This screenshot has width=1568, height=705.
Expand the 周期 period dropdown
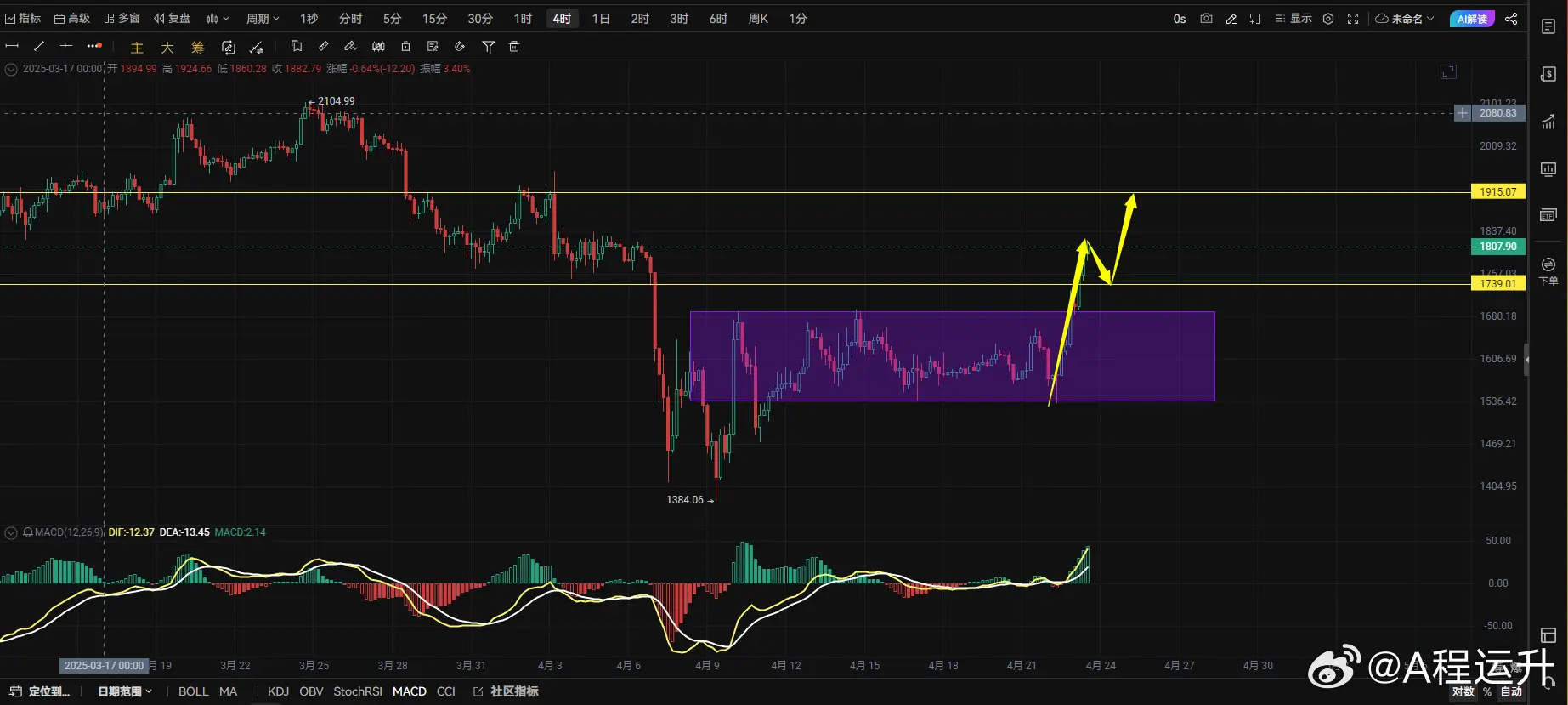click(x=263, y=19)
